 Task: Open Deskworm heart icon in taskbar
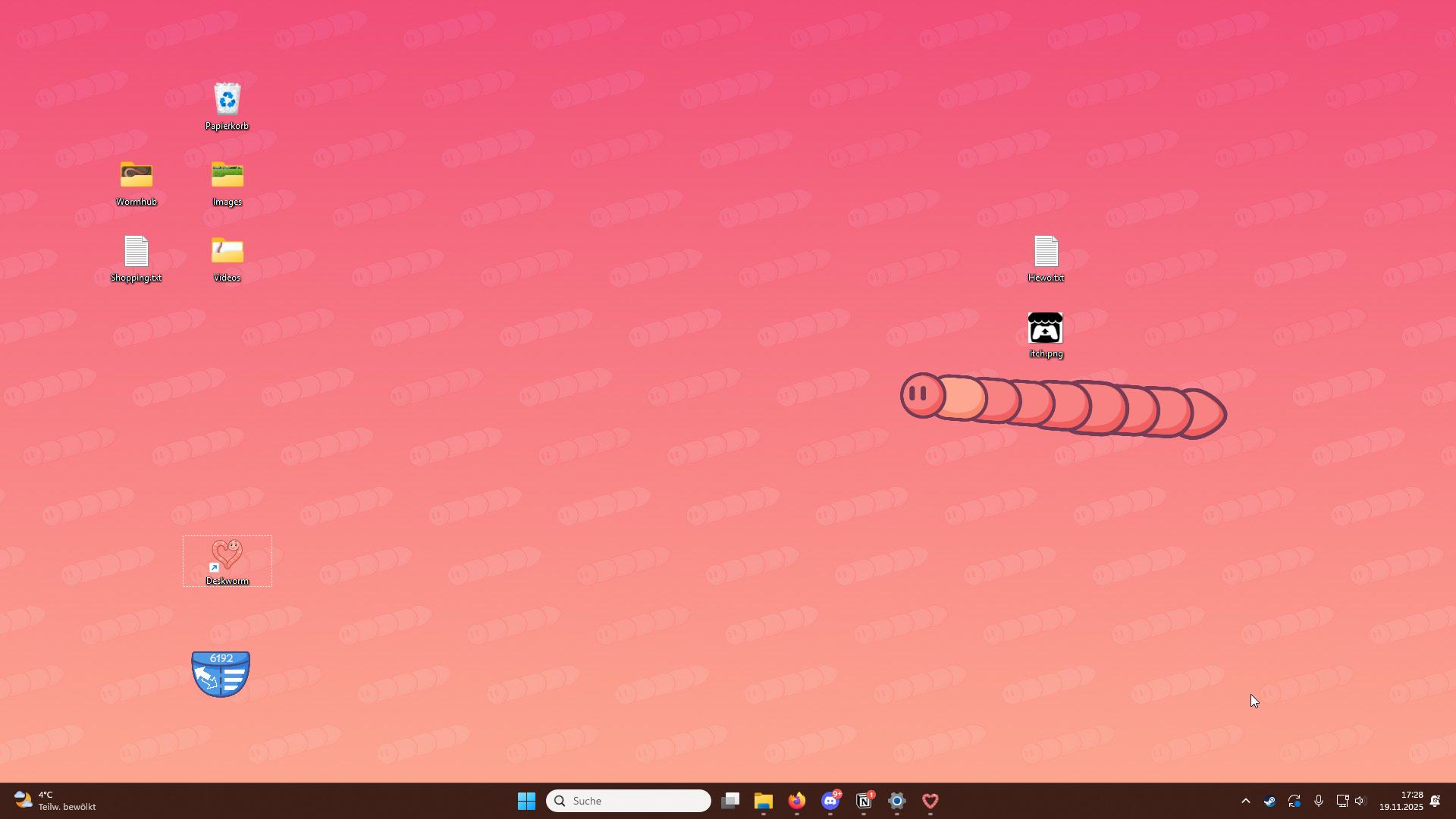pyautogui.click(x=930, y=801)
